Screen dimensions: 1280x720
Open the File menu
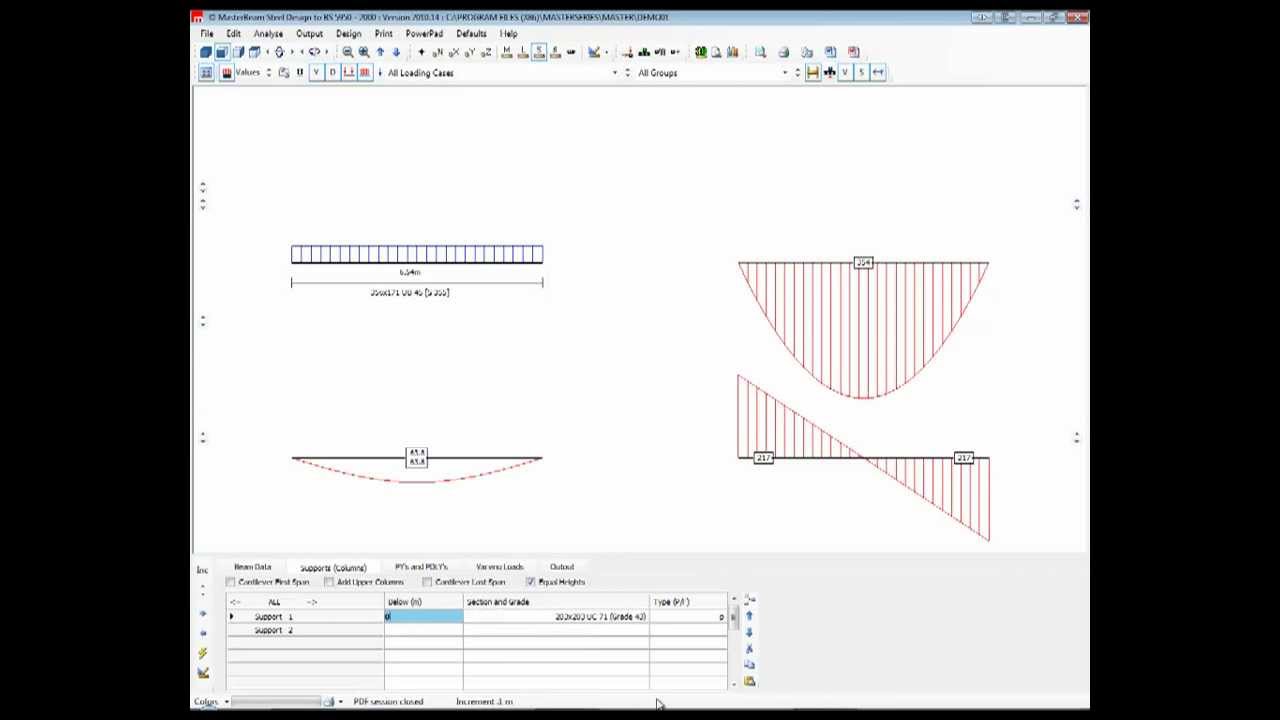207,34
